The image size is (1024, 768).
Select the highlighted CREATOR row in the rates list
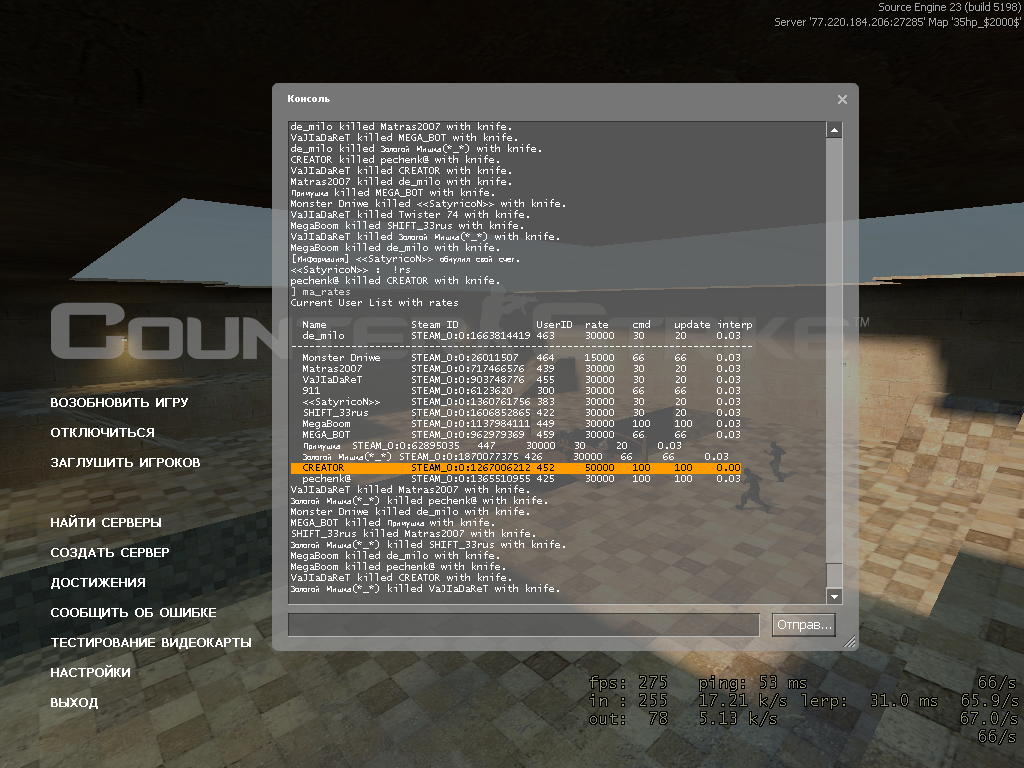coord(516,468)
